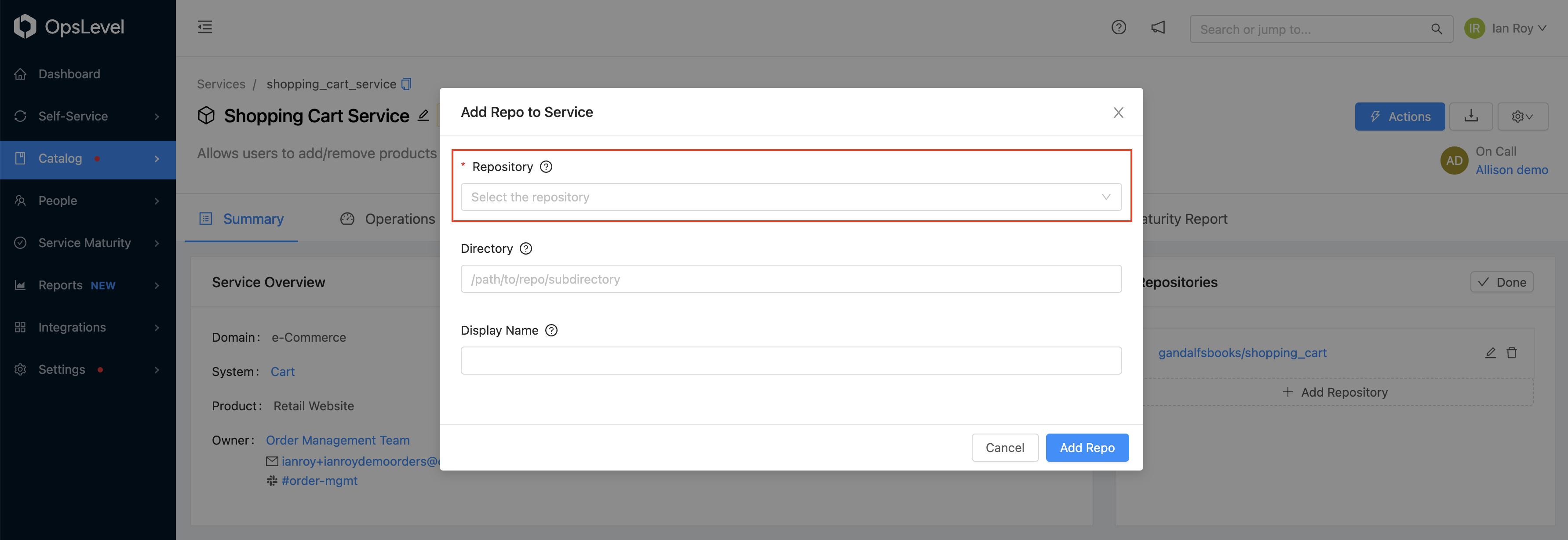Collapse the sidebar menu icon

[204, 27]
